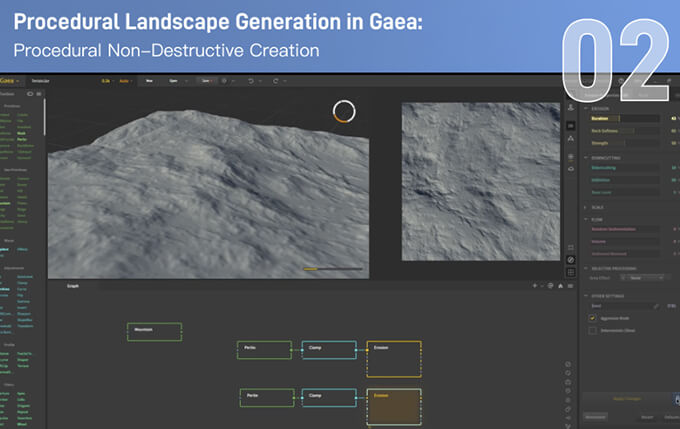The width and height of the screenshot is (680, 429).
Task: Click the Toolbox panel scrollbar
Action: coord(45,116)
